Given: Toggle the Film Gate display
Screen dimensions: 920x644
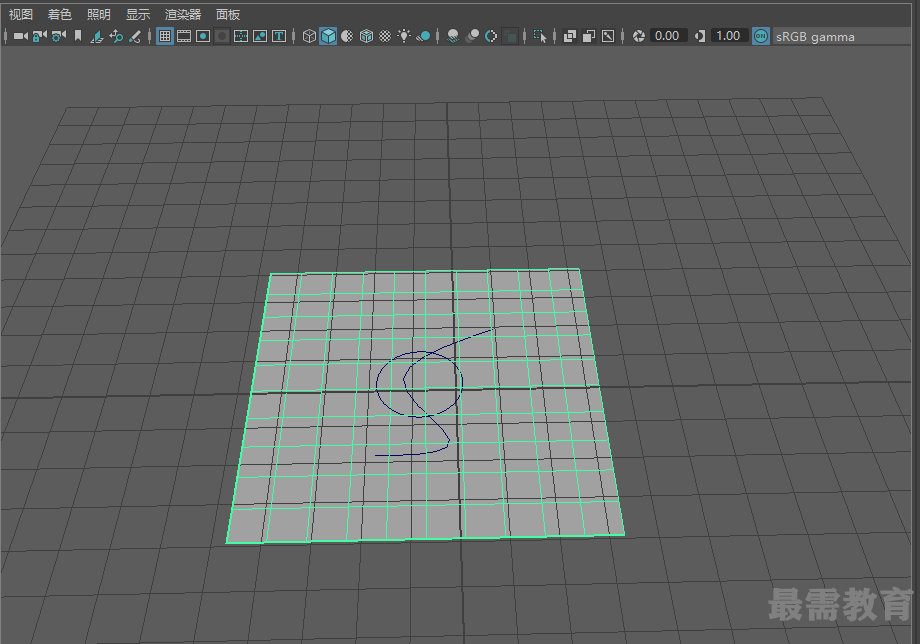Looking at the screenshot, I should coord(184,36).
